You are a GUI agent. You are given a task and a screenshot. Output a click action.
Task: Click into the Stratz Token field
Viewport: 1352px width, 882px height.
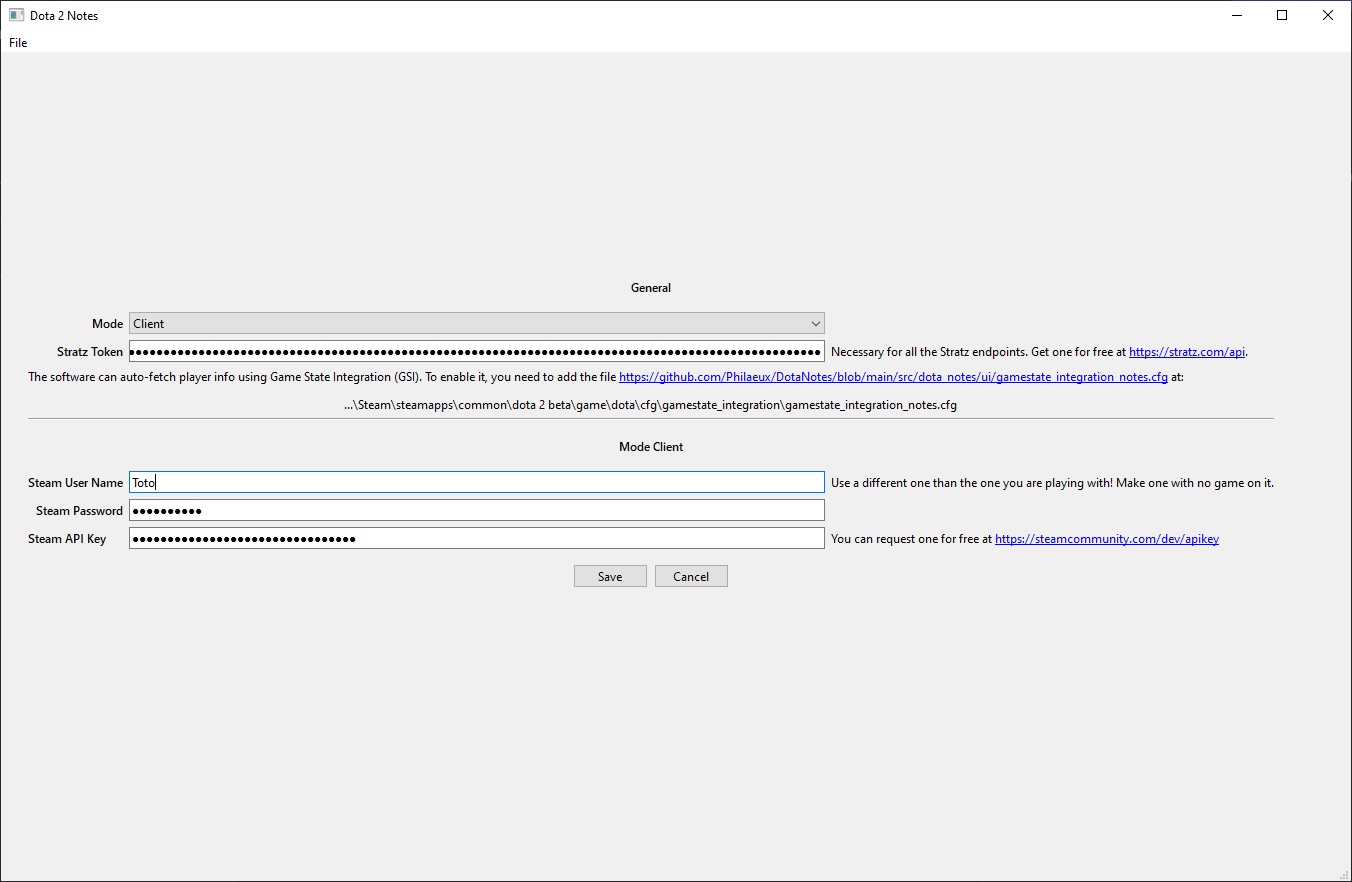477,352
